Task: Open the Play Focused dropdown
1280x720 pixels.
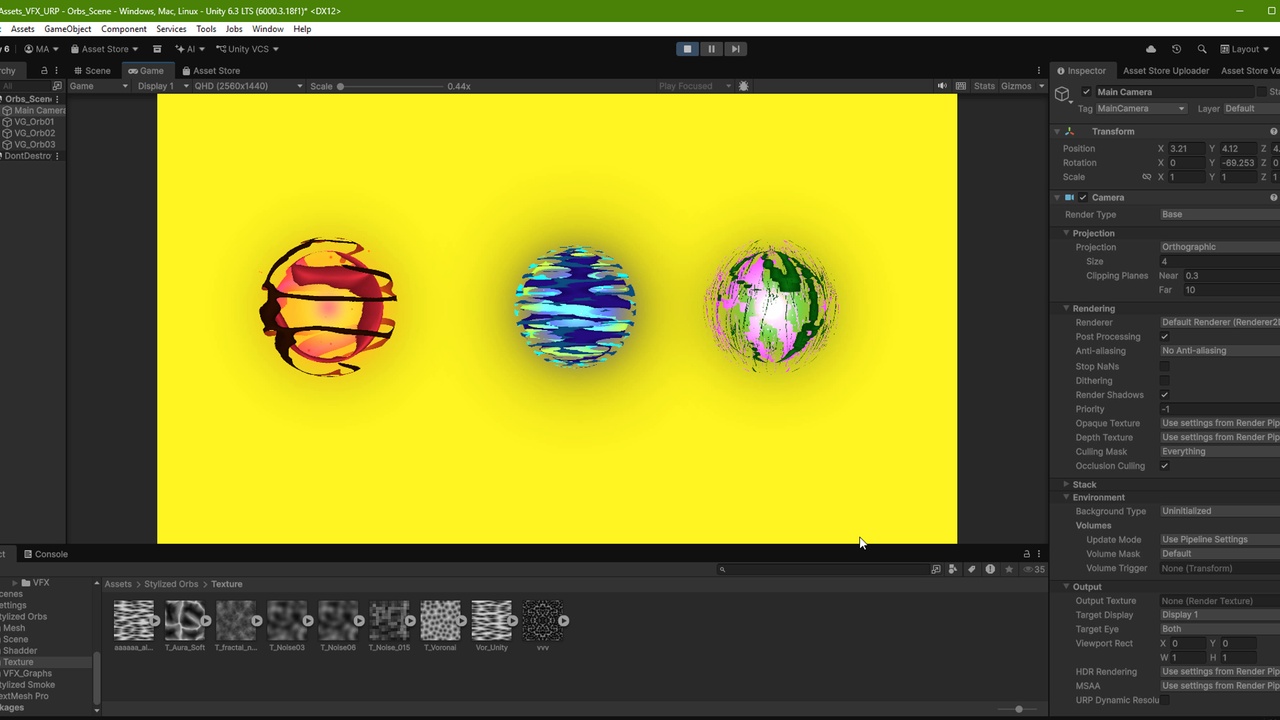Action: point(694,86)
